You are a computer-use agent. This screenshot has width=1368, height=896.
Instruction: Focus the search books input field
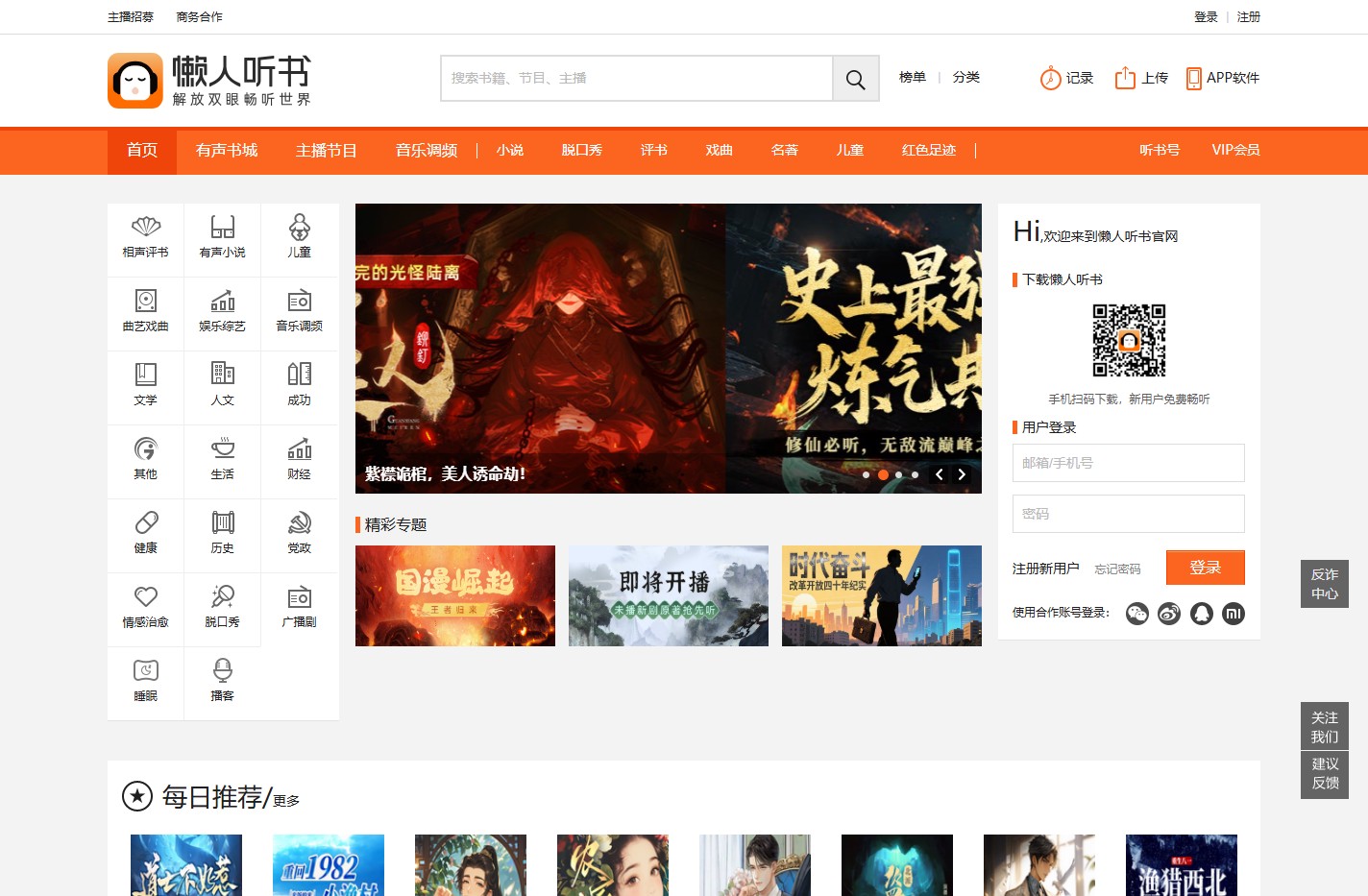tap(637, 79)
